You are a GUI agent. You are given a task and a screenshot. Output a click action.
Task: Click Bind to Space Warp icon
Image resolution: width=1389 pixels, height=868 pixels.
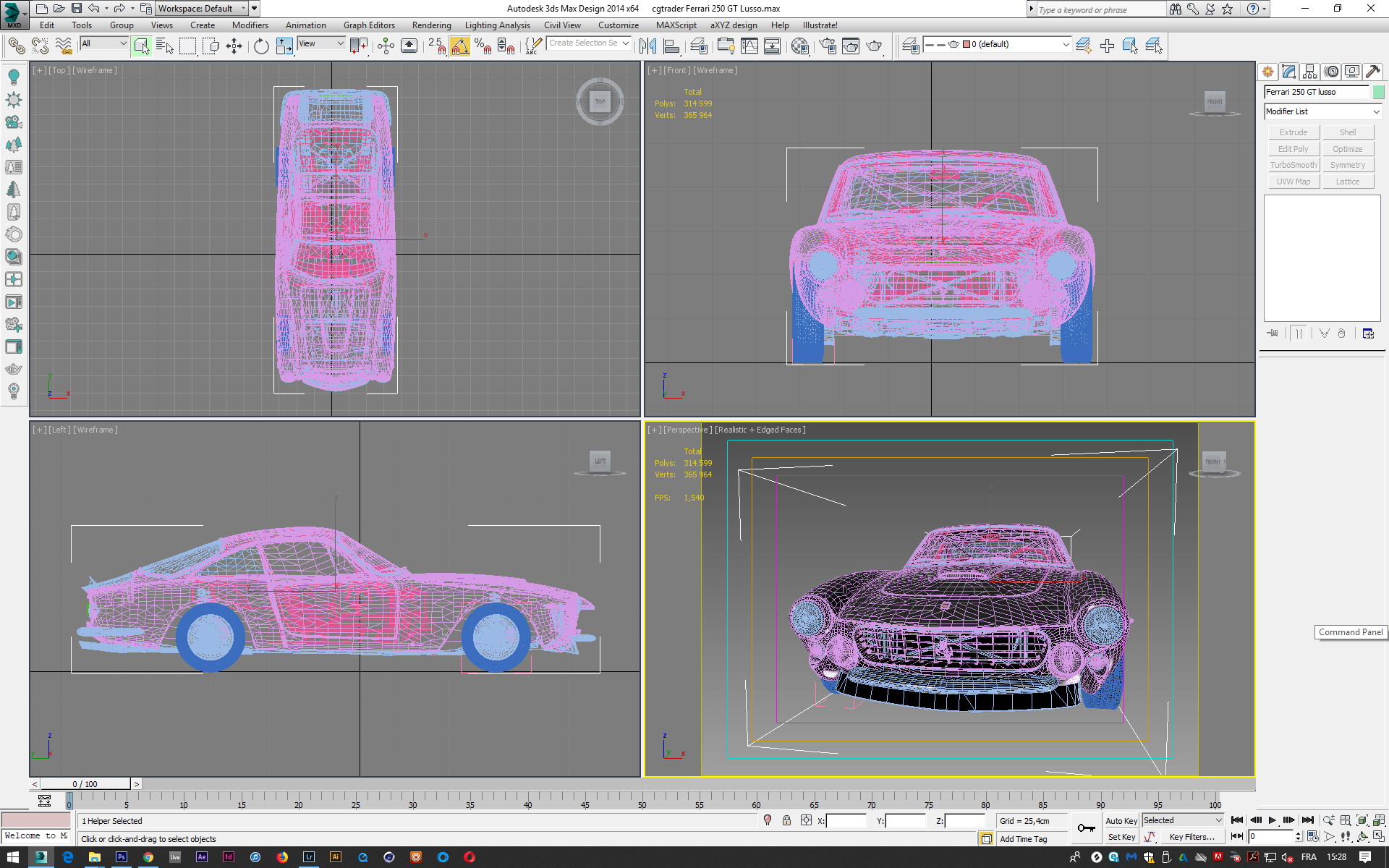pos(64,46)
